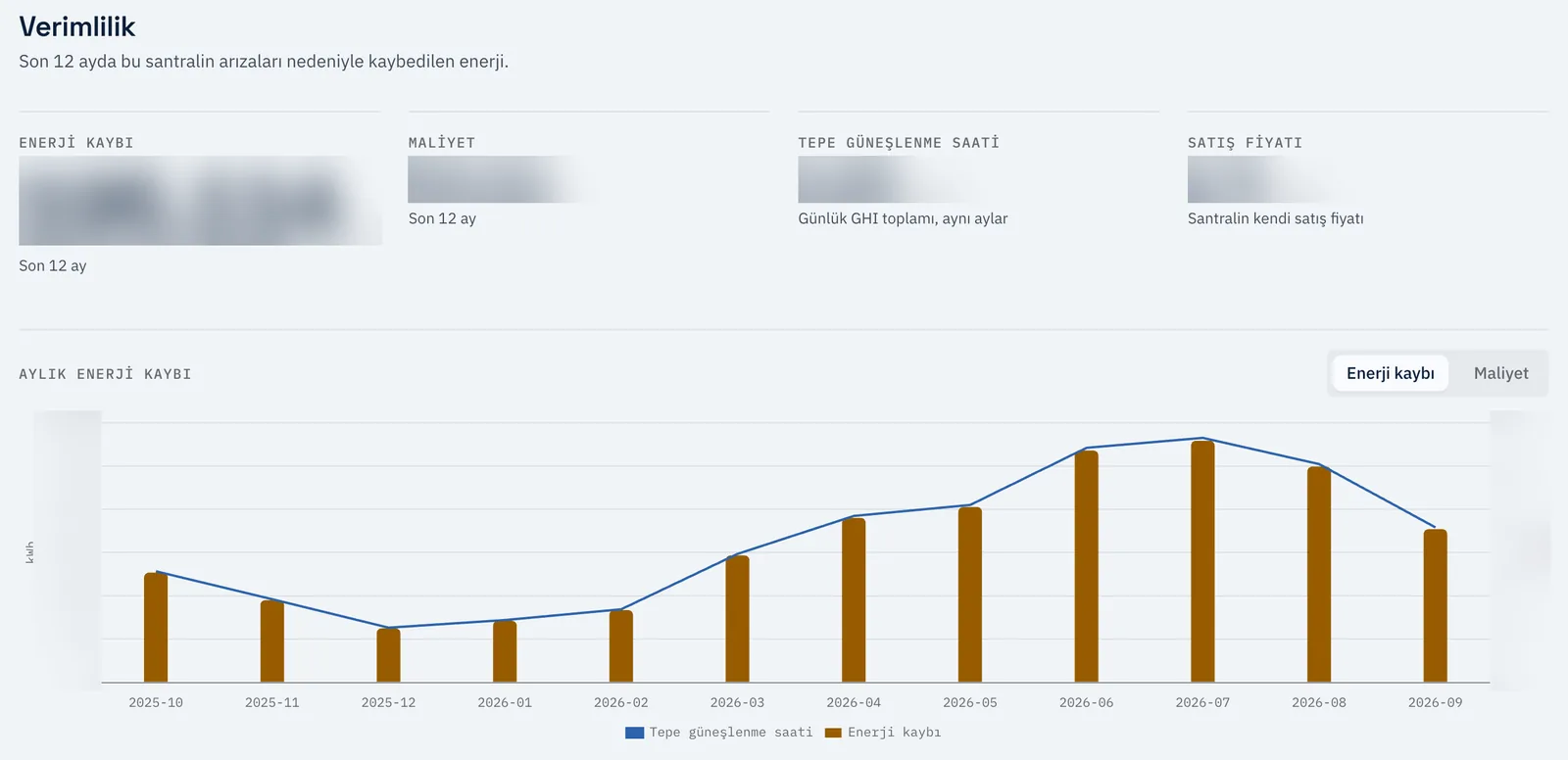Toggle the Enerji kaybı legend swatch
This screenshot has height=760, width=1568.
tap(833, 733)
